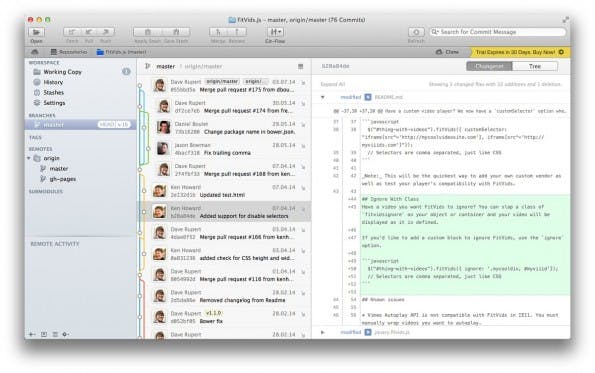Select commit Removed changelog from Readme
The width and height of the screenshot is (595, 373).
[224, 296]
